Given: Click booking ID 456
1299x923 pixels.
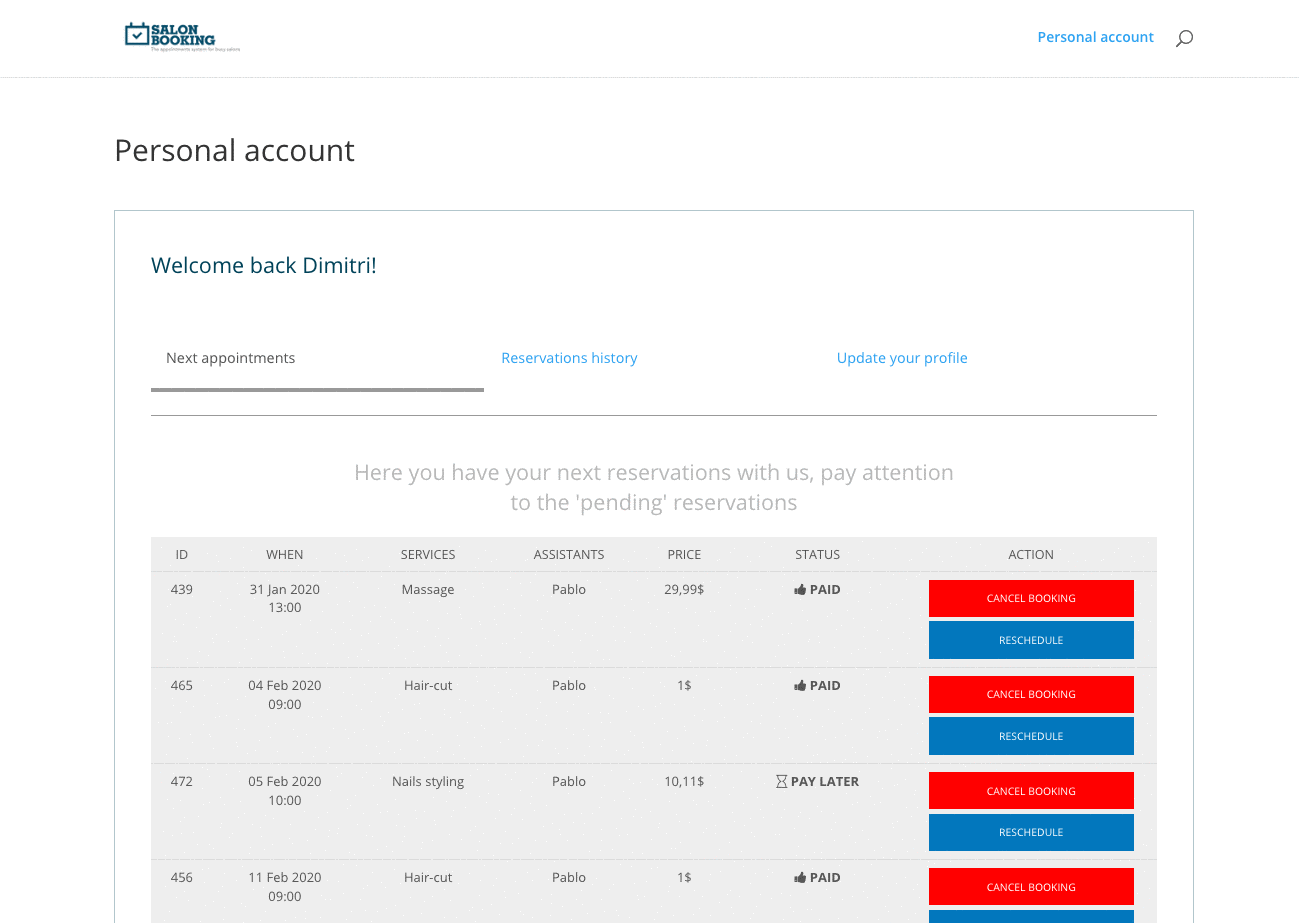Looking at the screenshot, I should (182, 877).
